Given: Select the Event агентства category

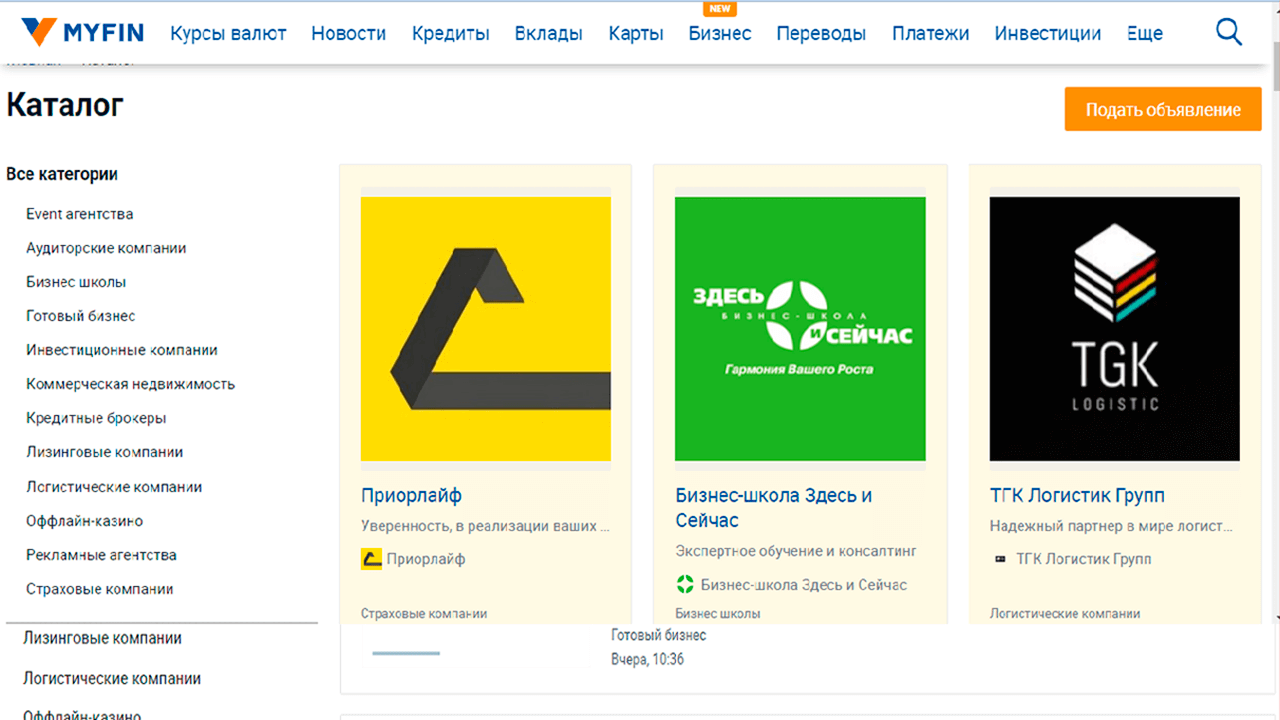Looking at the screenshot, I should pos(79,214).
